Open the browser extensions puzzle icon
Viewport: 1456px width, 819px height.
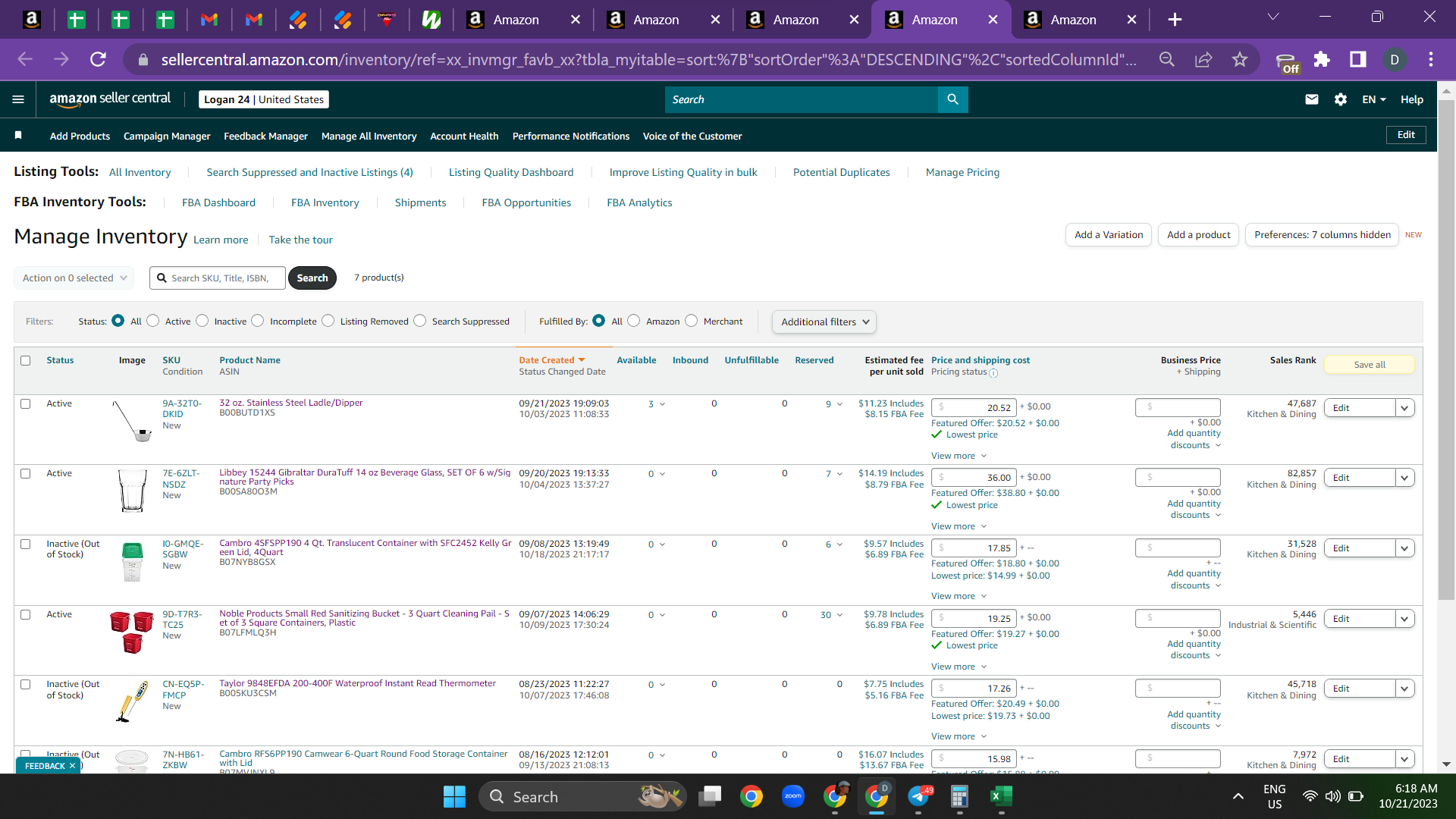pos(1322,59)
